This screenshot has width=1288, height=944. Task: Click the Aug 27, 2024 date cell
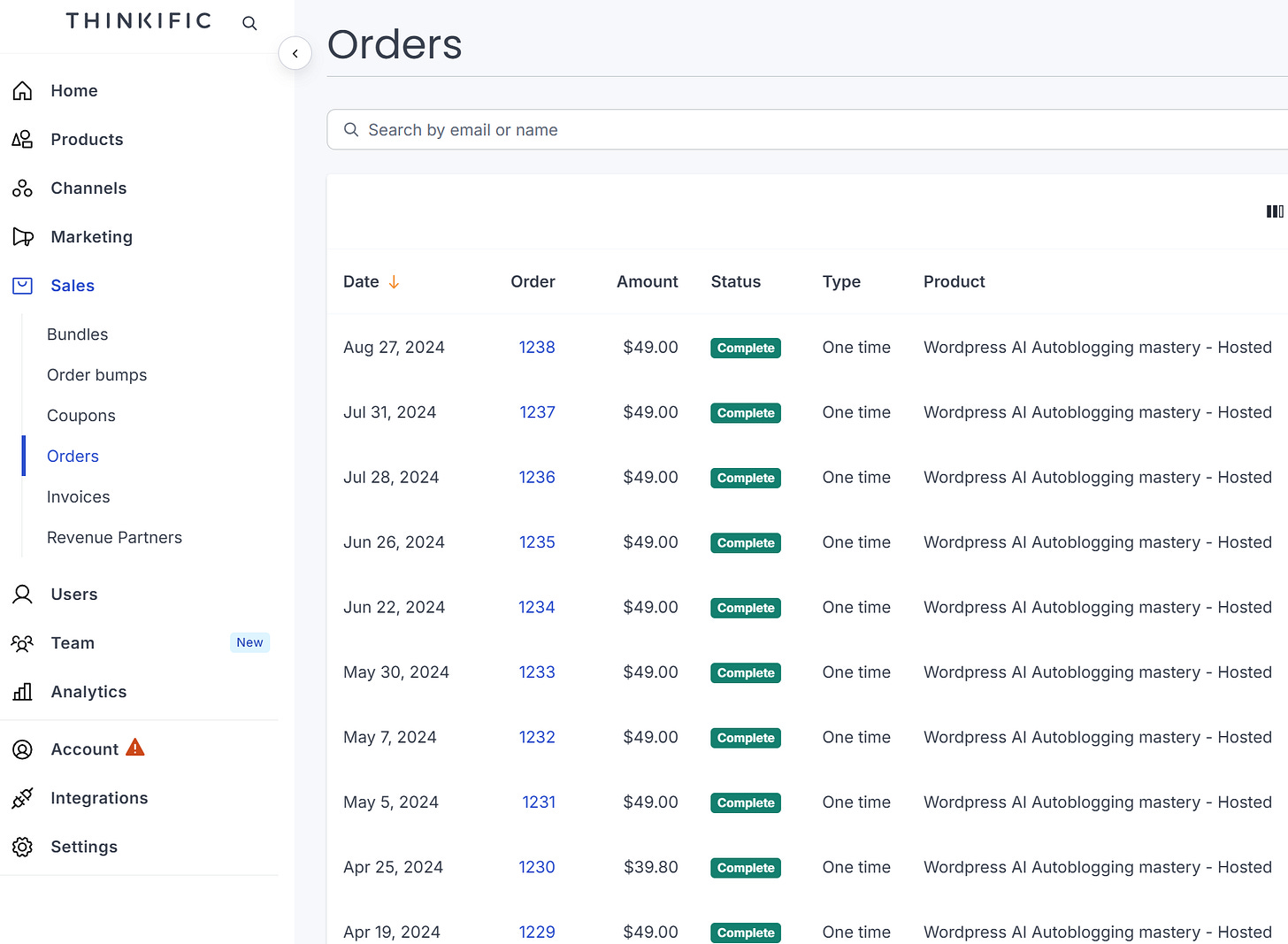(394, 347)
